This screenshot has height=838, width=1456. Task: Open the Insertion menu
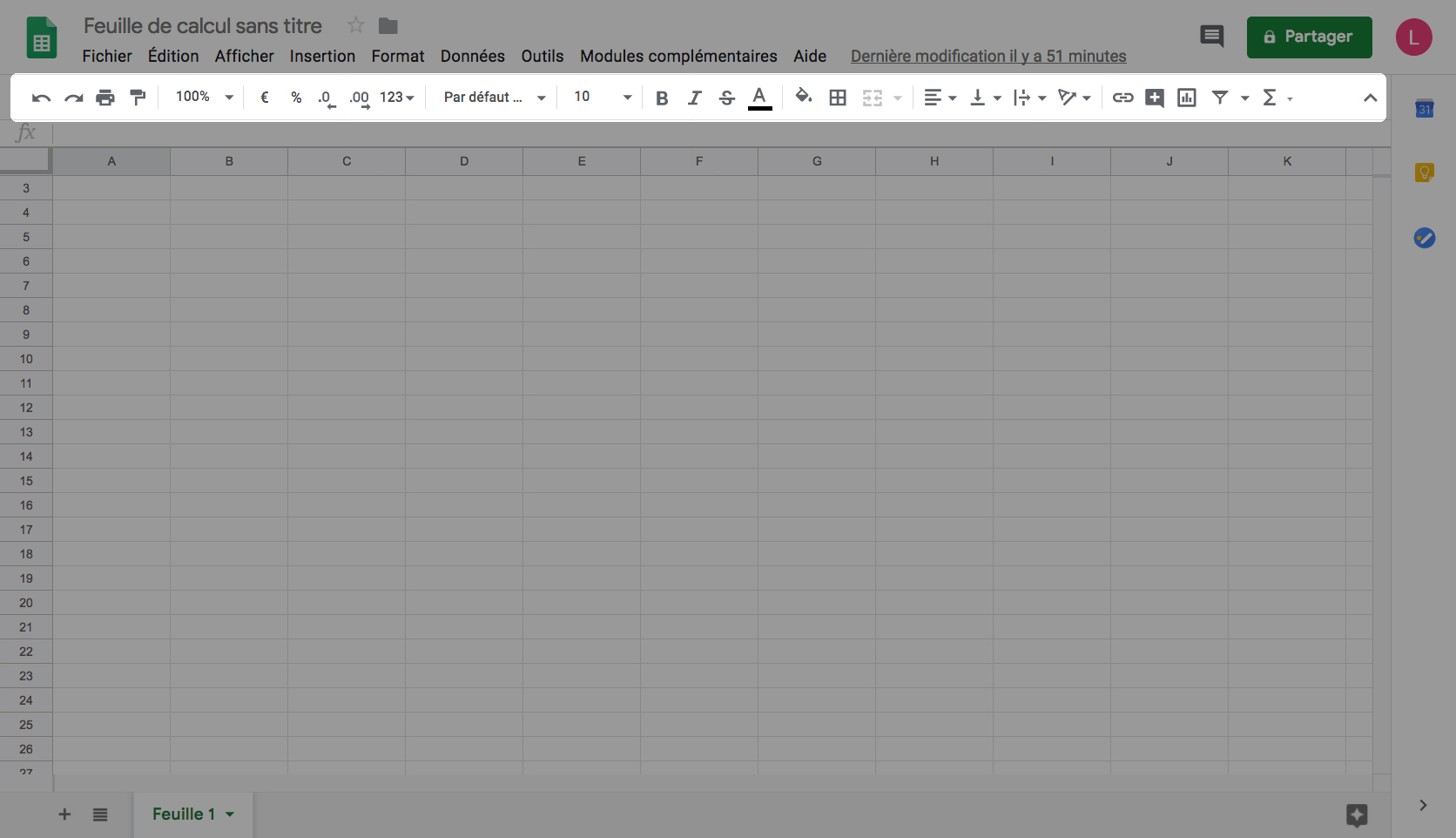322,56
